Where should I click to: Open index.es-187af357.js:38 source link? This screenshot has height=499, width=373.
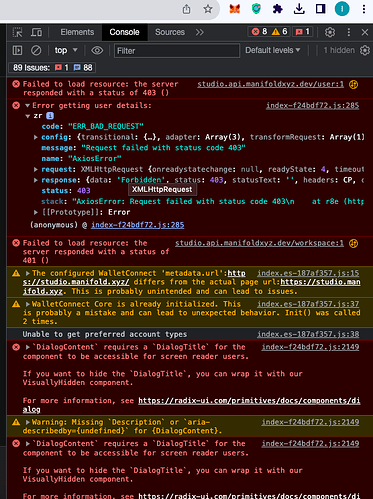(308, 334)
